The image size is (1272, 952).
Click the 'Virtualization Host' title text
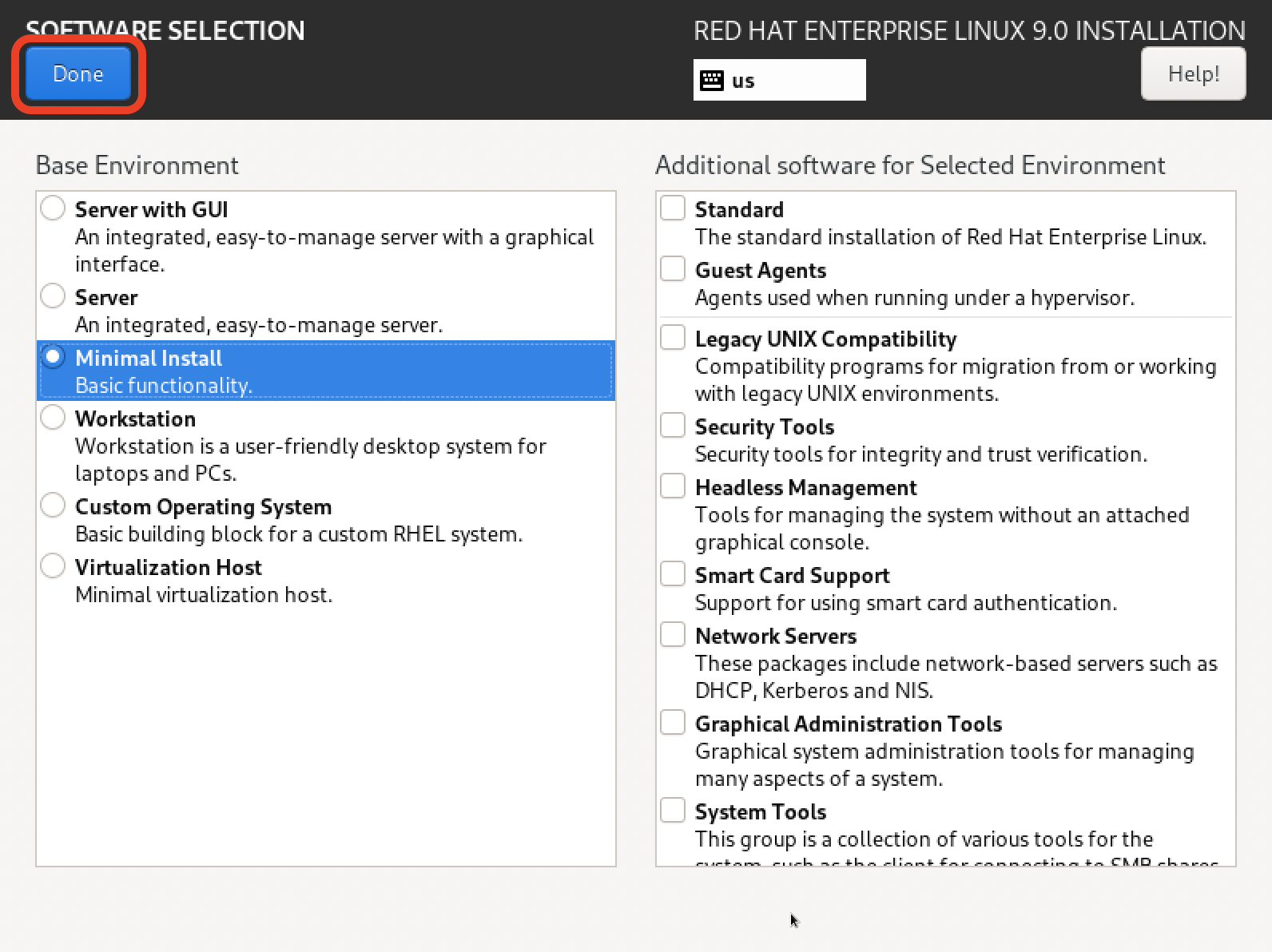[169, 567]
